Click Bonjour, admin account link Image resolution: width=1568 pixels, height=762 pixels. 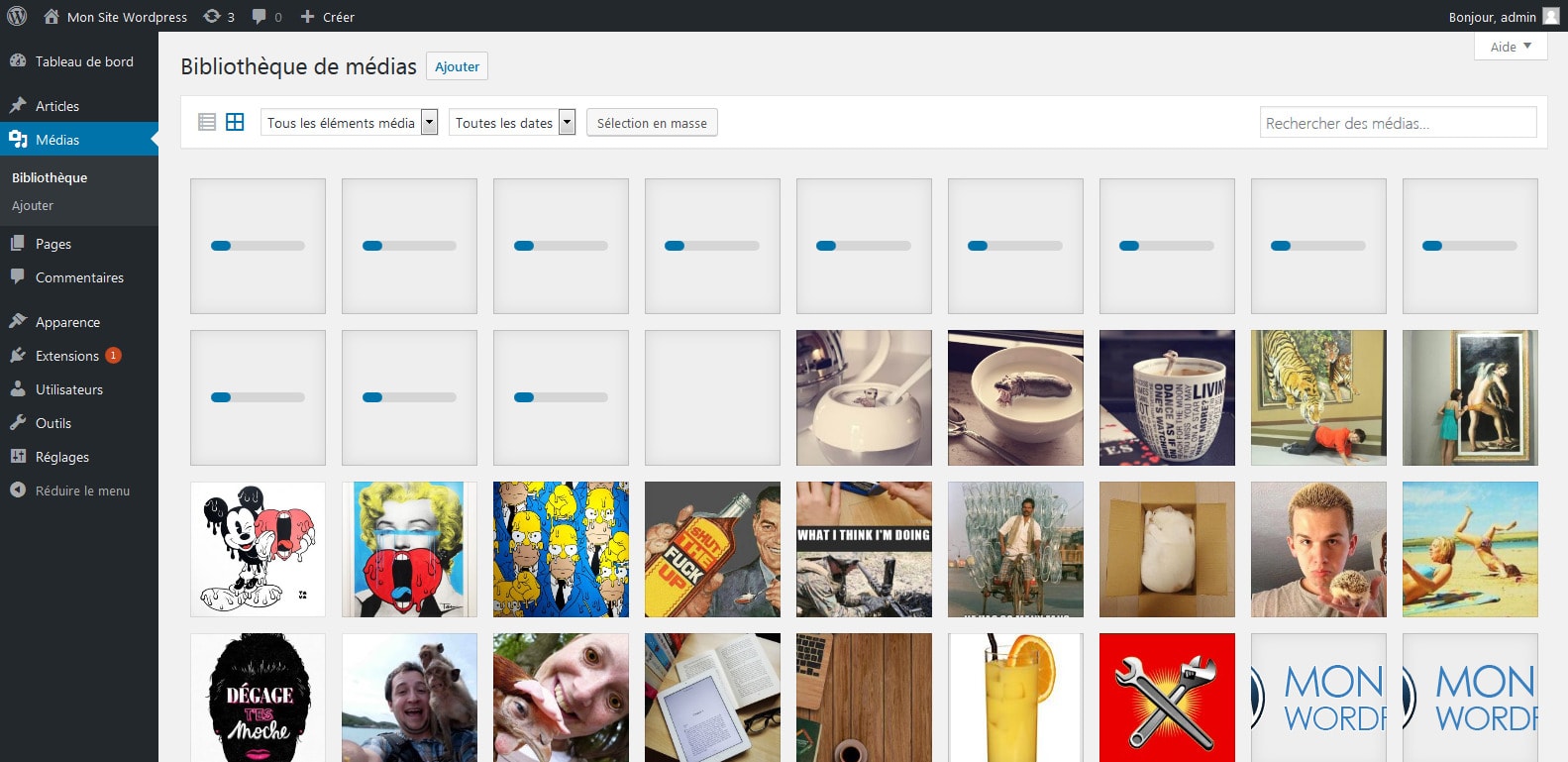point(1492,17)
